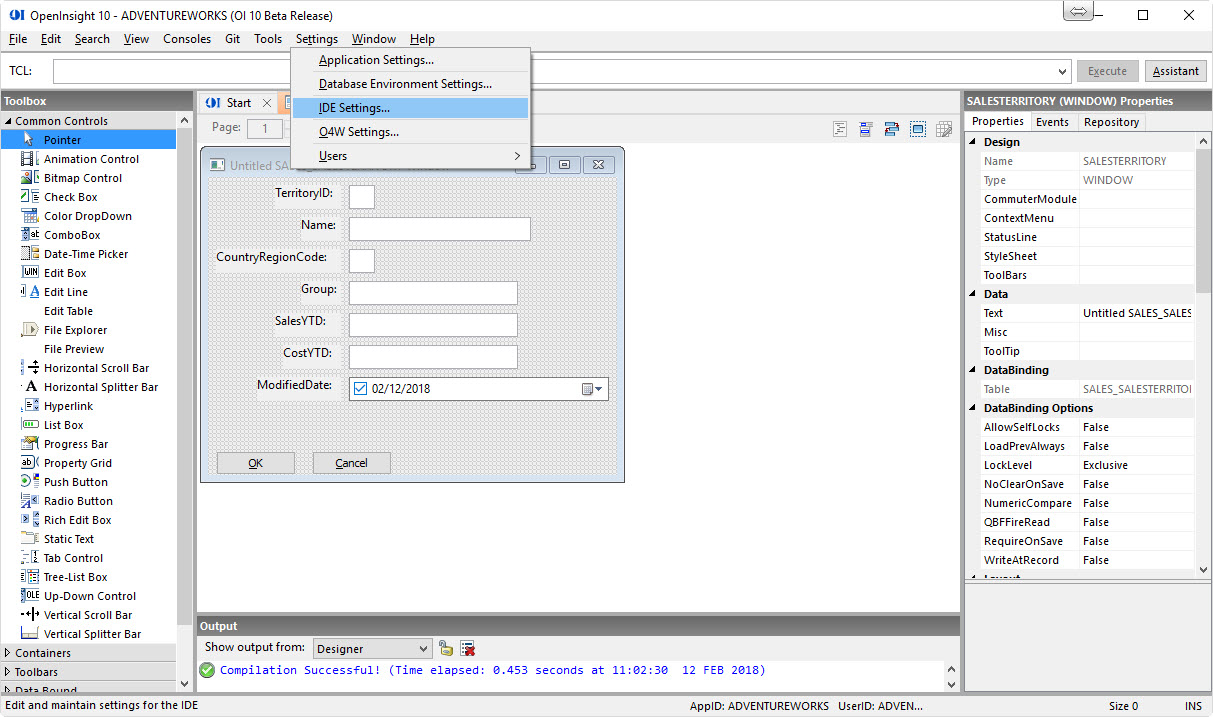This screenshot has width=1213, height=717.
Task: Click the dashed selection rectangle toolbar icon
Action: click(918, 129)
